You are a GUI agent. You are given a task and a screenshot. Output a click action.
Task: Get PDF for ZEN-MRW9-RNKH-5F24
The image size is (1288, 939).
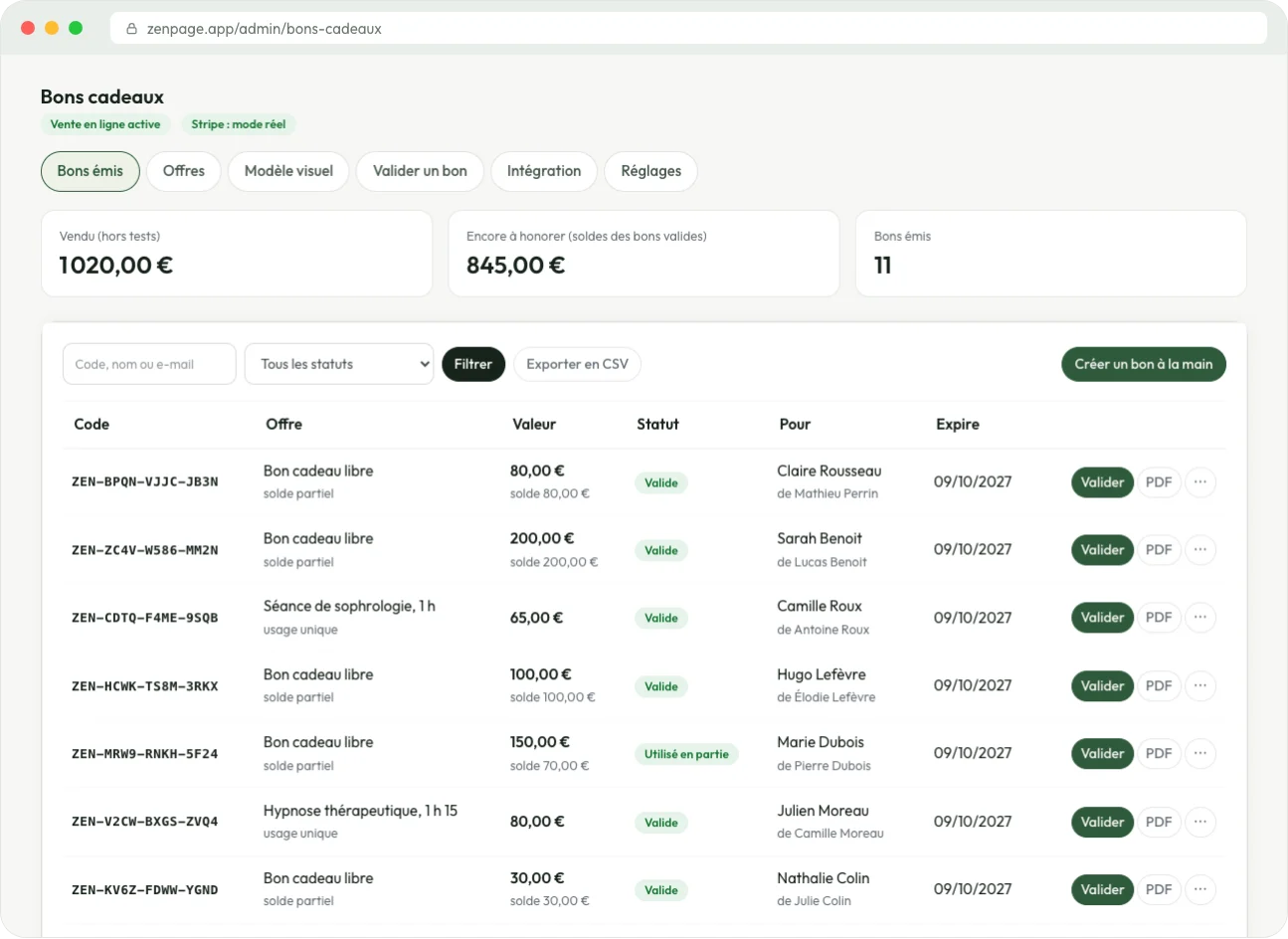(1159, 754)
